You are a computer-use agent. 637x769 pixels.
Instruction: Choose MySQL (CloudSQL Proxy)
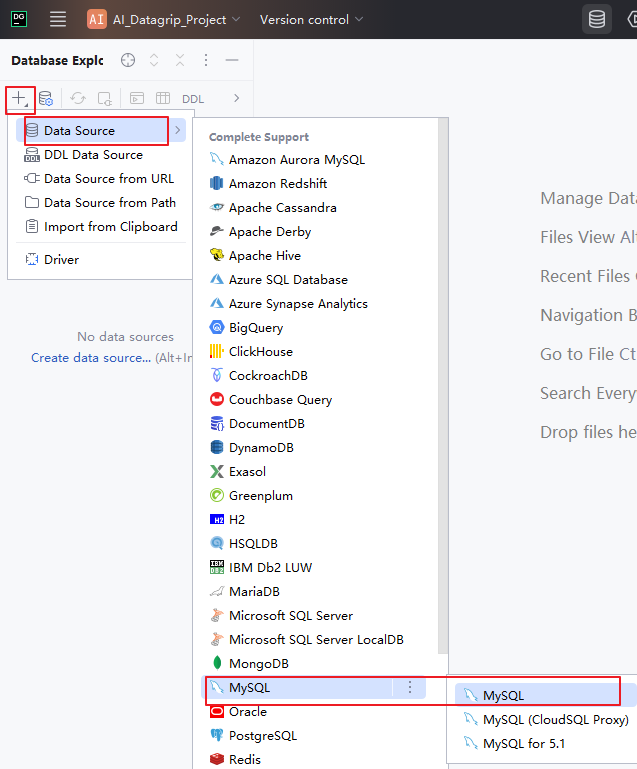point(546,720)
